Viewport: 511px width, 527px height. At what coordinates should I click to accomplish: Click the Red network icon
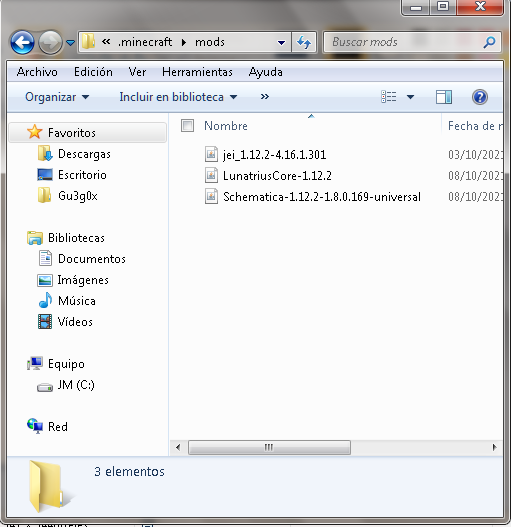click(x=35, y=426)
